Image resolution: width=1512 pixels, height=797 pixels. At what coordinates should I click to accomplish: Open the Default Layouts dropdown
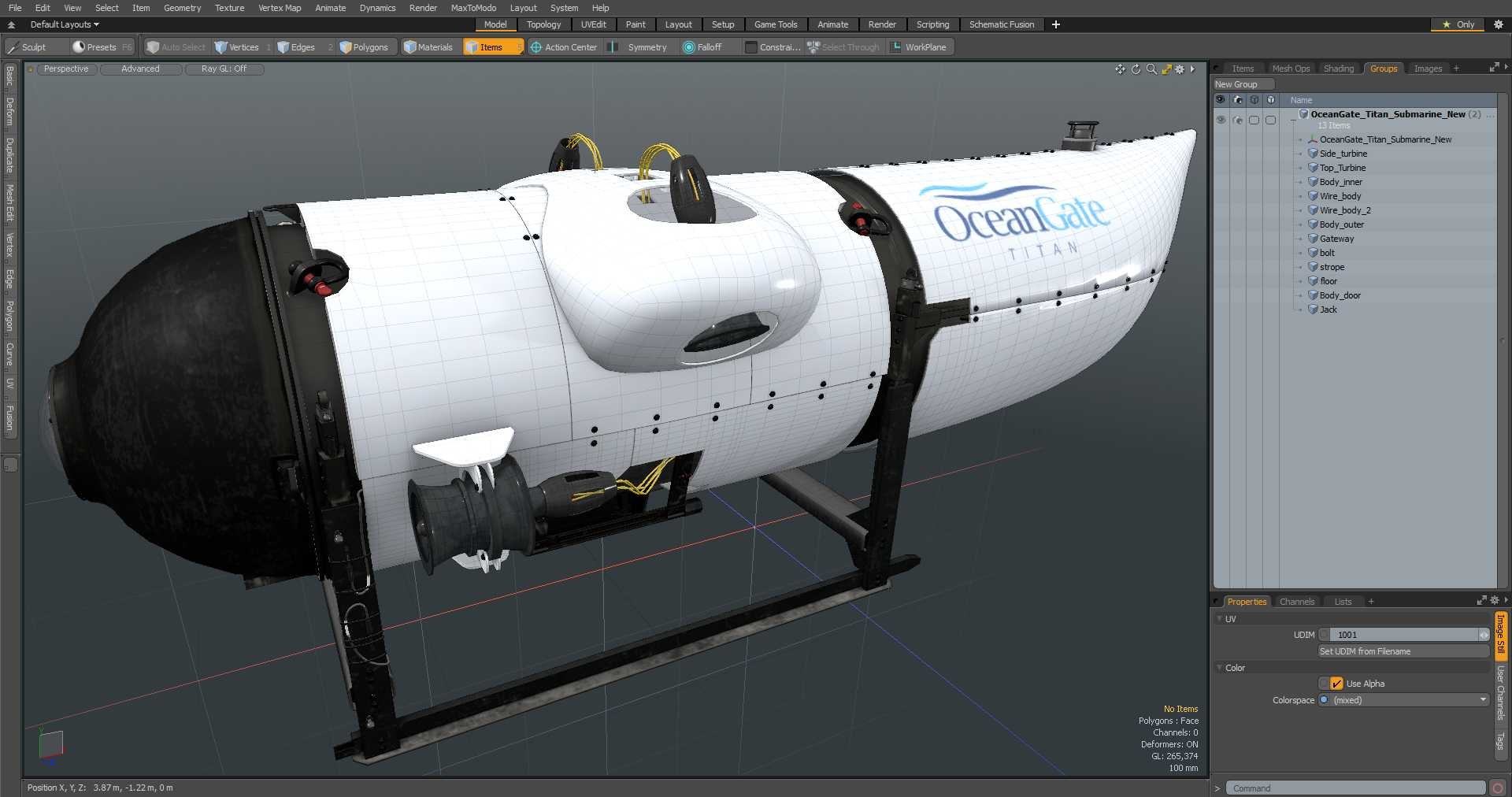point(65,24)
